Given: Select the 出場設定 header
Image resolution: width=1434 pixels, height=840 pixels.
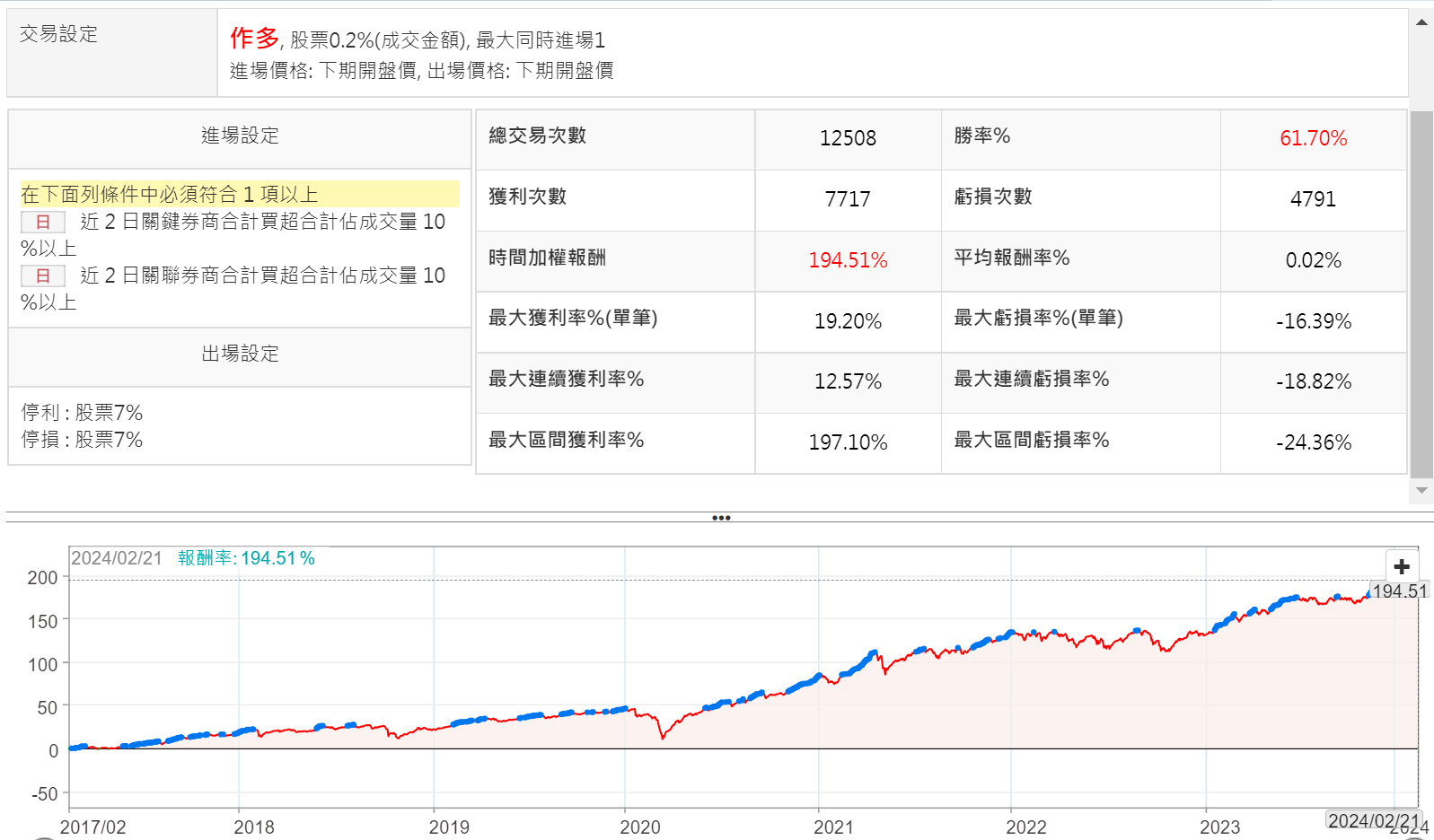Looking at the screenshot, I should (240, 354).
